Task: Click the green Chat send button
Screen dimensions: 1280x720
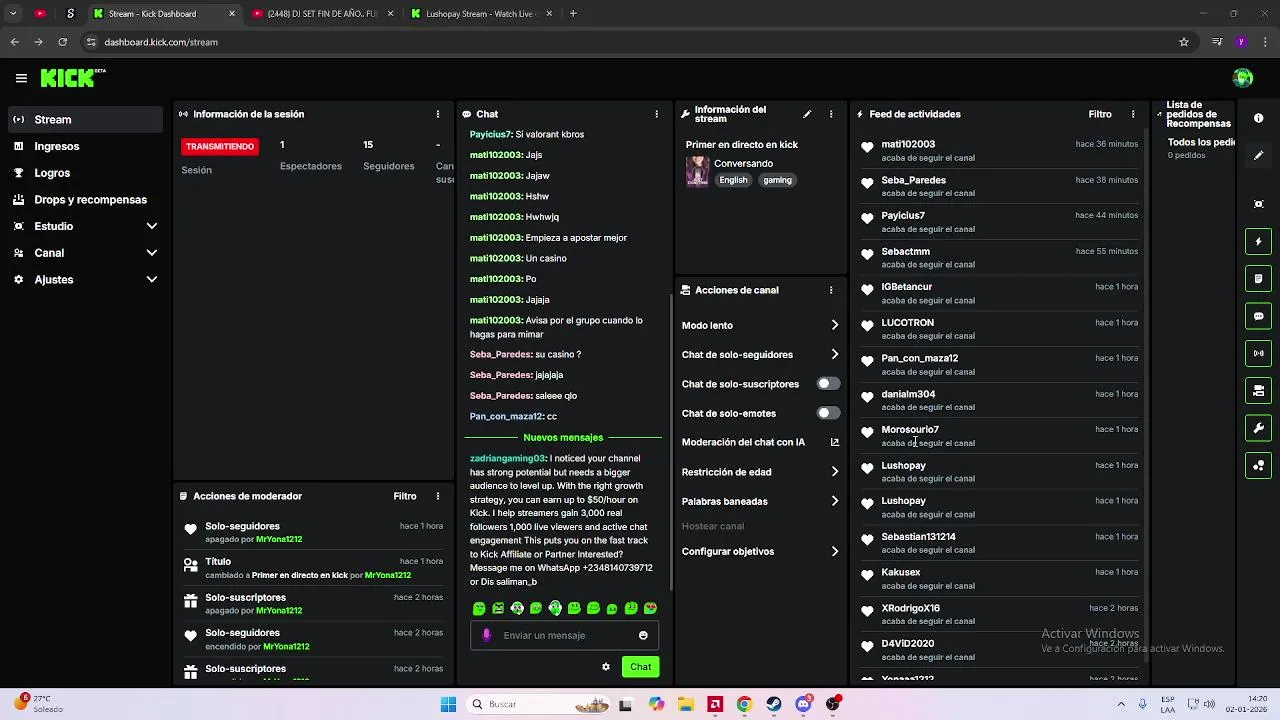Action: point(640,667)
